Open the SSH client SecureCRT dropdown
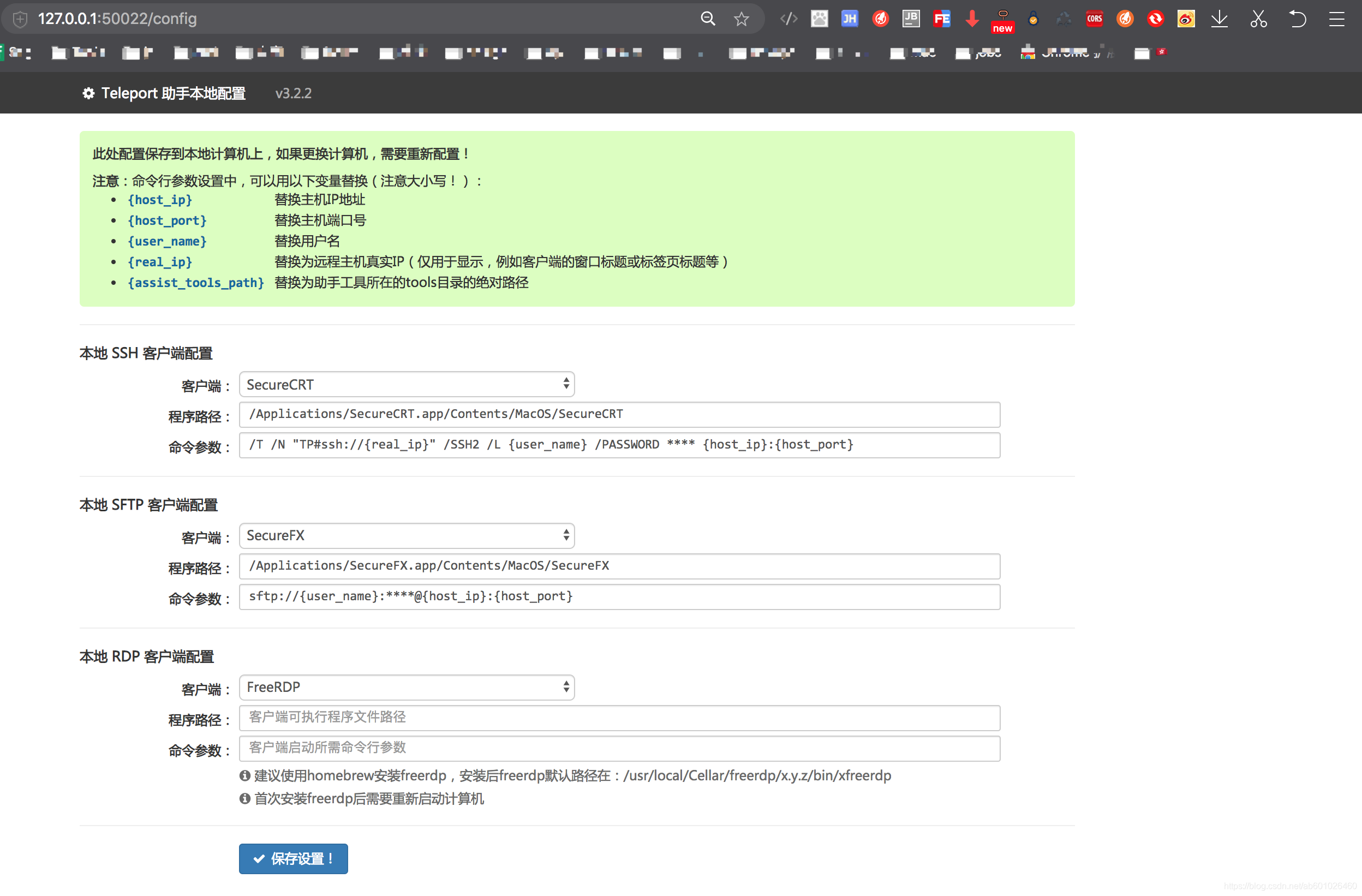1362x896 pixels. pos(407,384)
